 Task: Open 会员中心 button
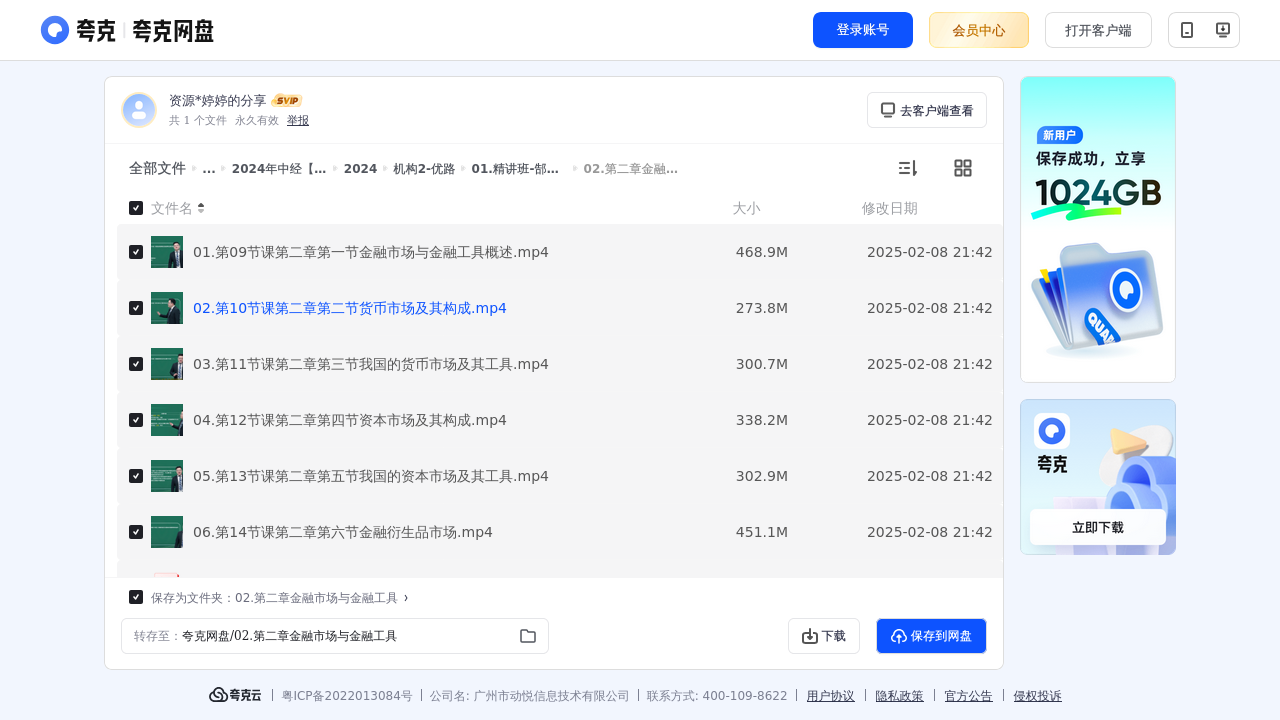(979, 30)
